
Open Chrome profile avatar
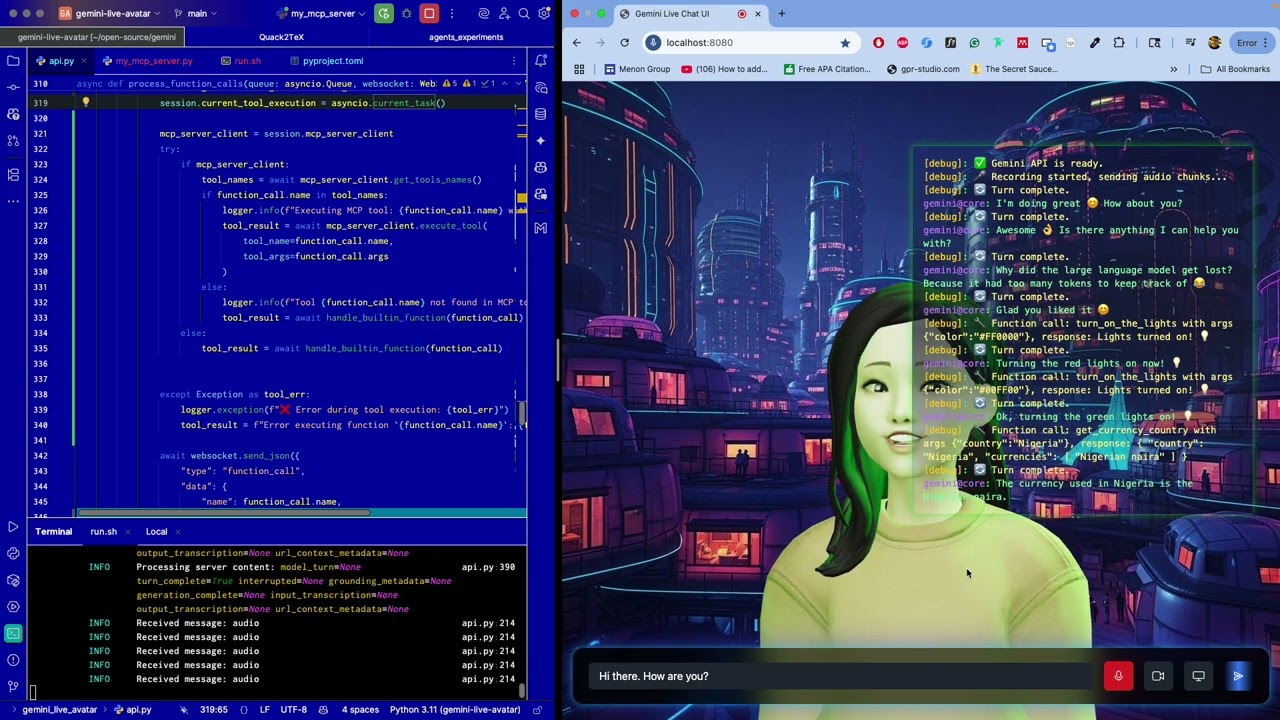tap(1214, 42)
